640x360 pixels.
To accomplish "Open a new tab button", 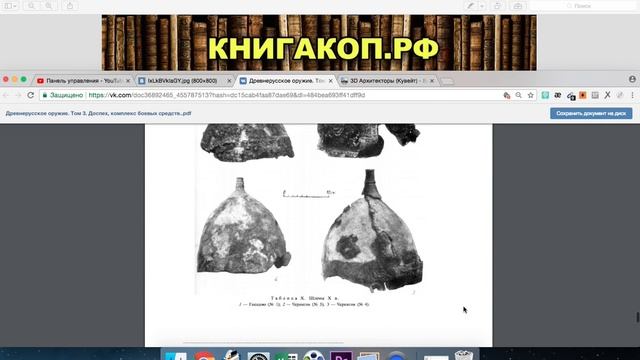I will pyautogui.click(x=447, y=81).
